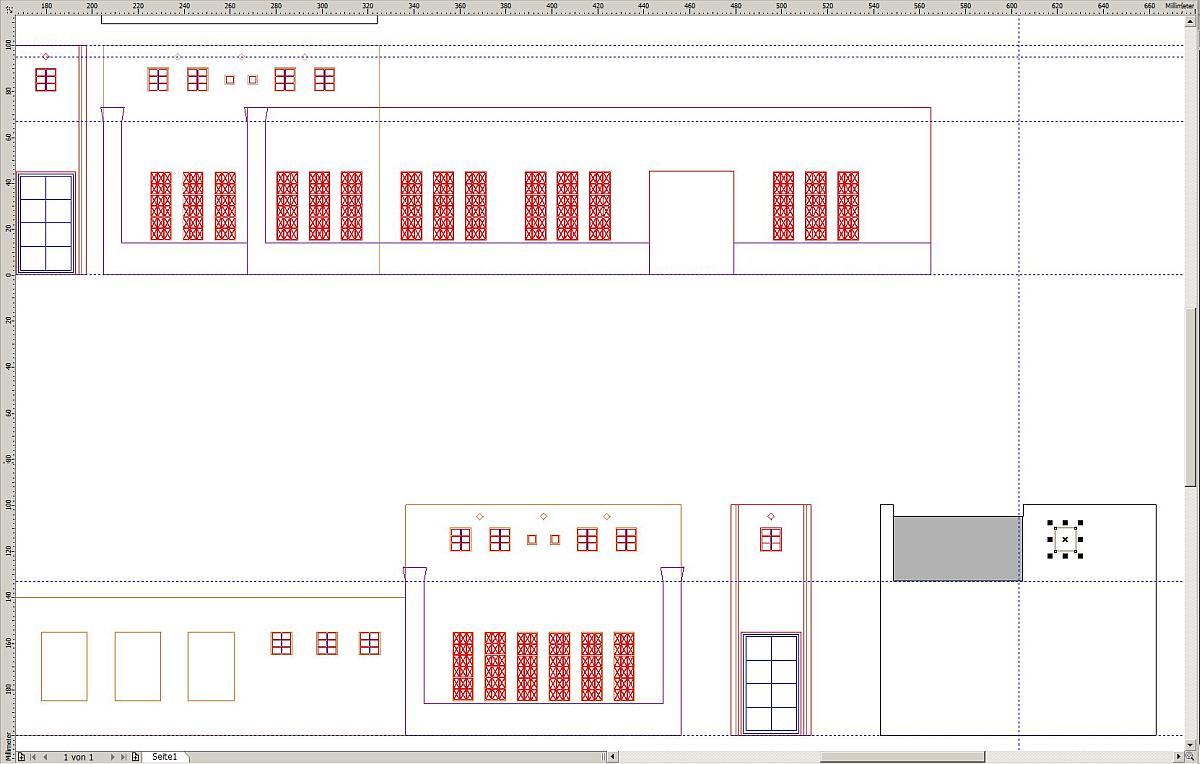Go to the first page using navigation arrow

pyautogui.click(x=33, y=757)
